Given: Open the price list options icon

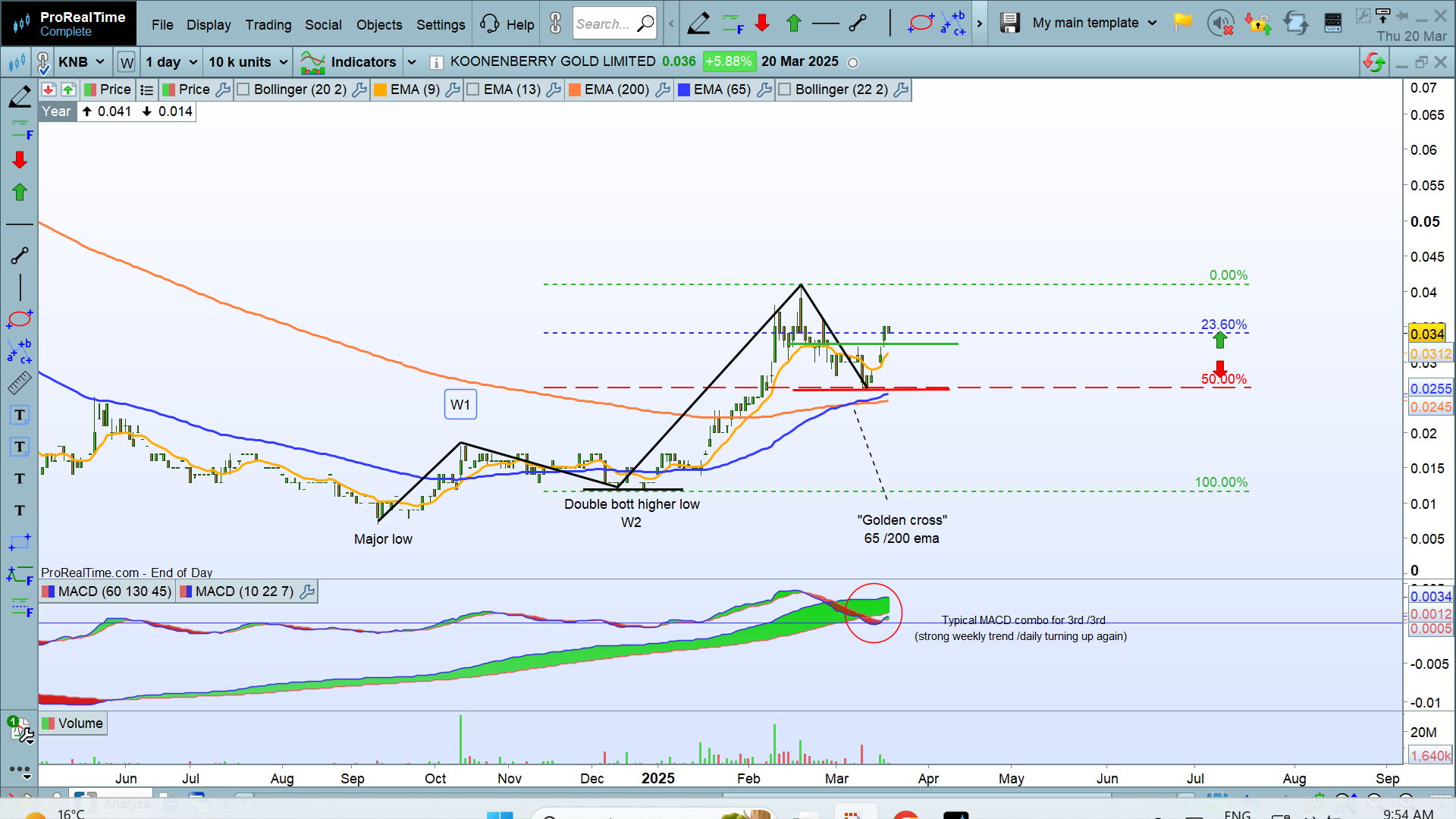Looking at the screenshot, I should pyautogui.click(x=147, y=89).
